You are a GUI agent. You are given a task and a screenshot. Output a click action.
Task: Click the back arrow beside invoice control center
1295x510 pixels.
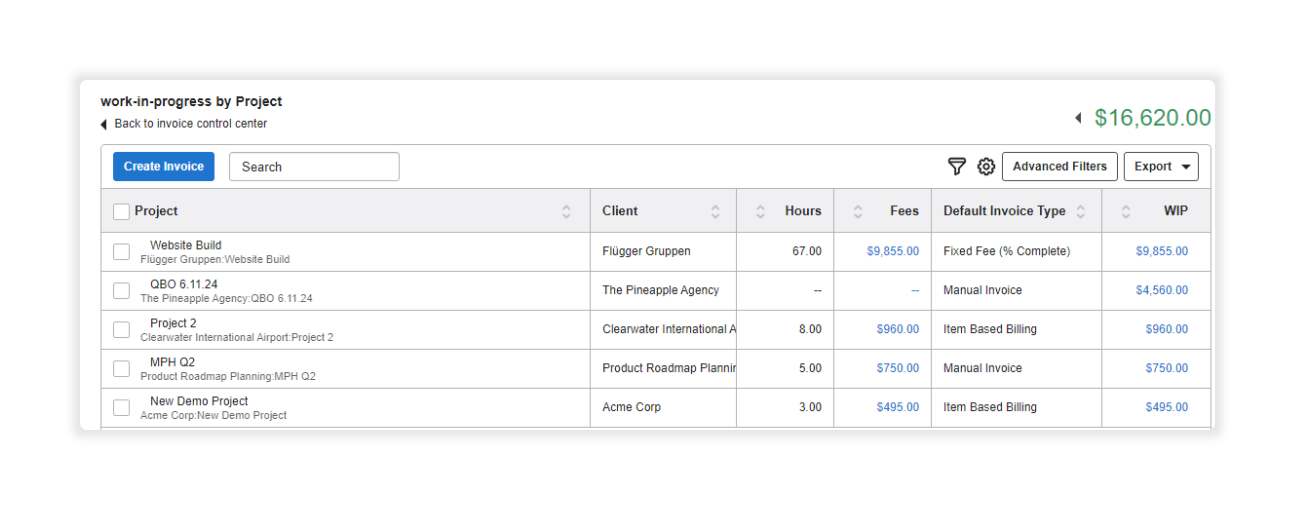pos(104,124)
